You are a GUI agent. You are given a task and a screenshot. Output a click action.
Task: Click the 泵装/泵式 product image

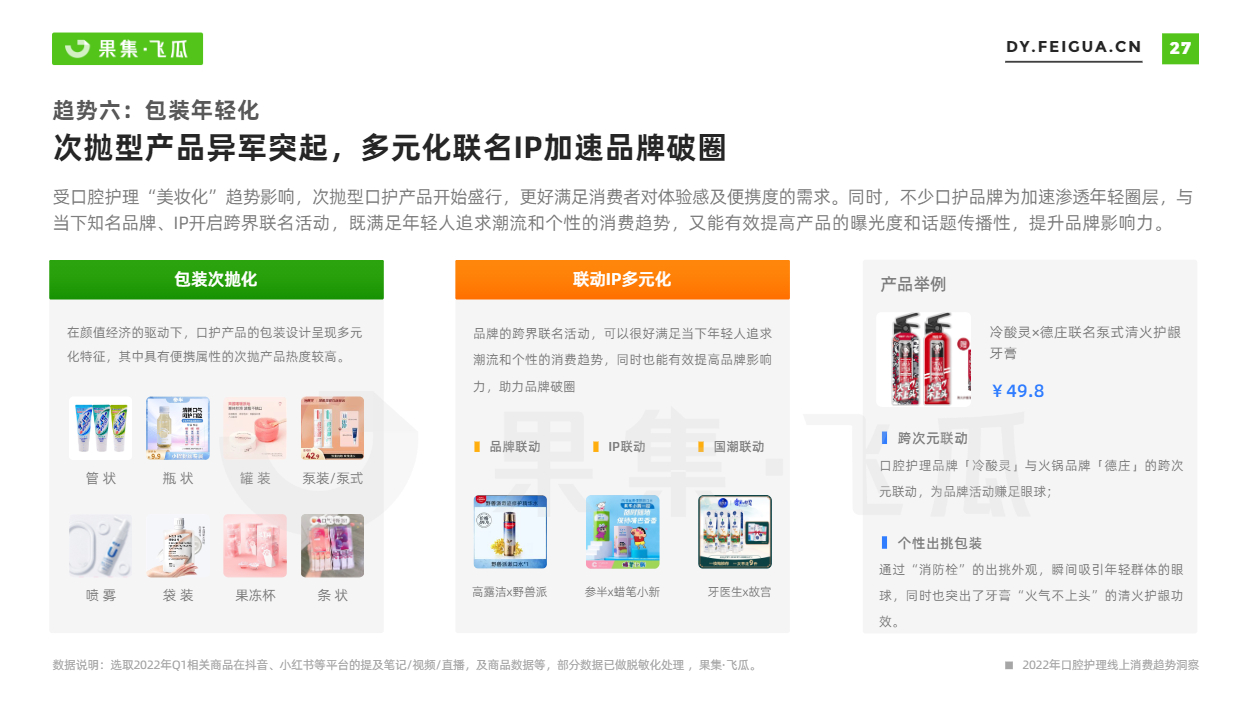pyautogui.click(x=333, y=428)
